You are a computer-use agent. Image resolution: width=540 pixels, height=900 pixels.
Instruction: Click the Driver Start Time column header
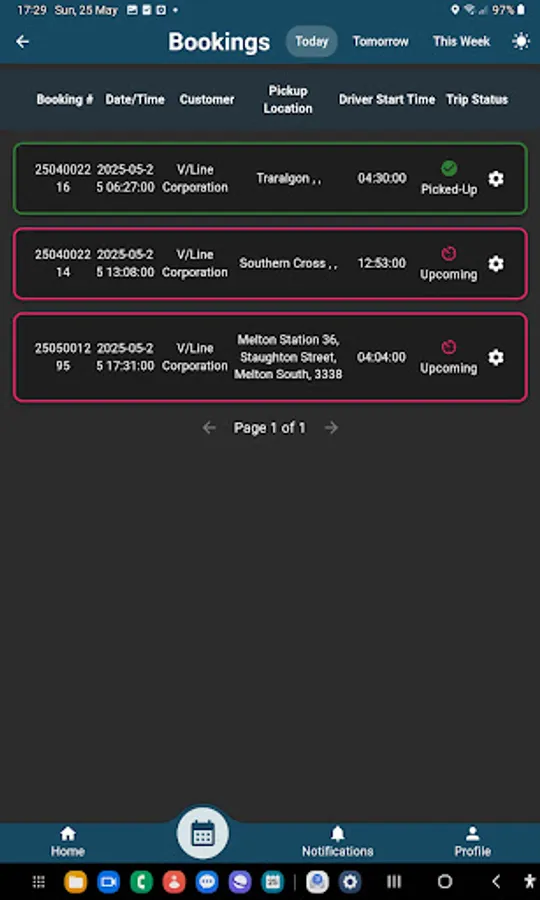click(387, 99)
